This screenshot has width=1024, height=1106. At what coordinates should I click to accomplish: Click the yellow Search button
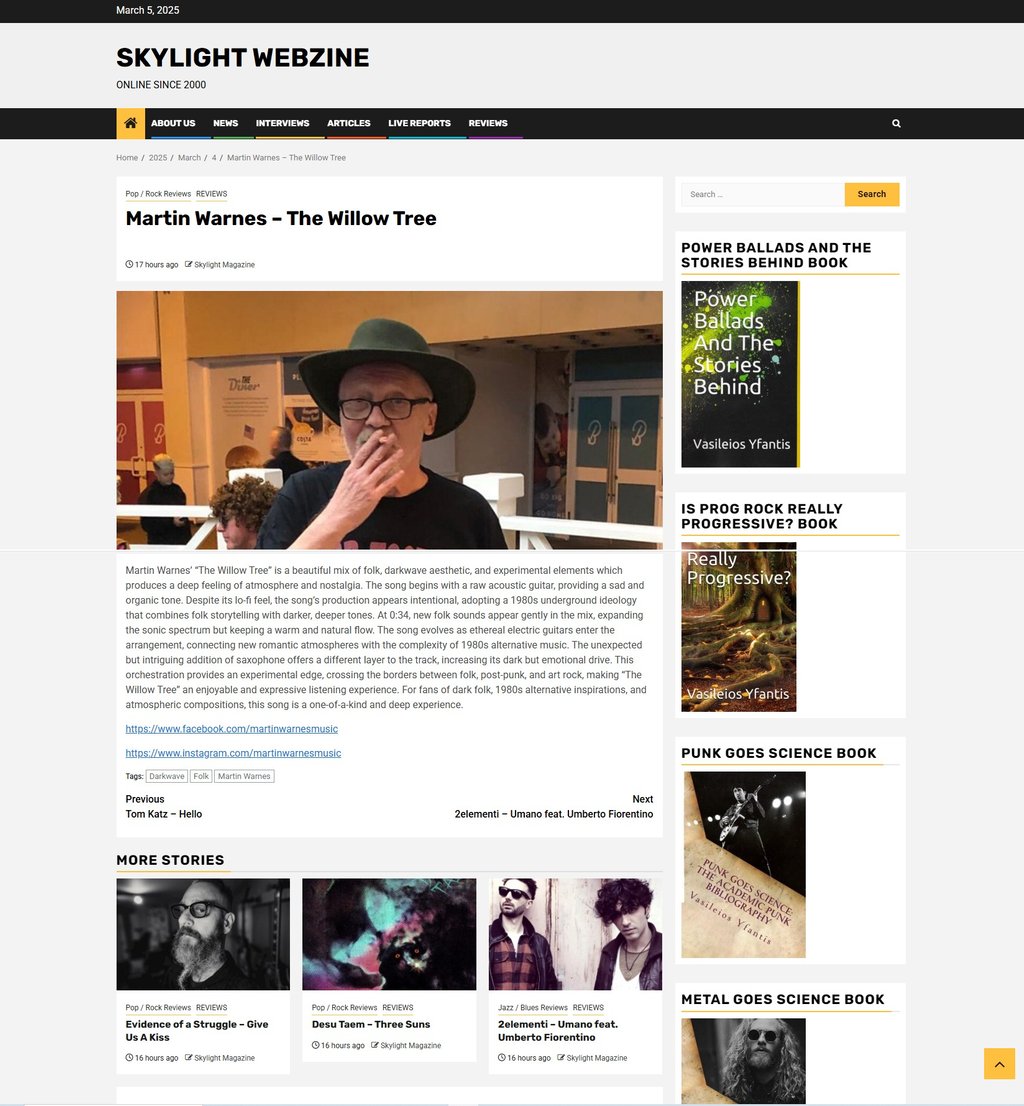point(872,194)
